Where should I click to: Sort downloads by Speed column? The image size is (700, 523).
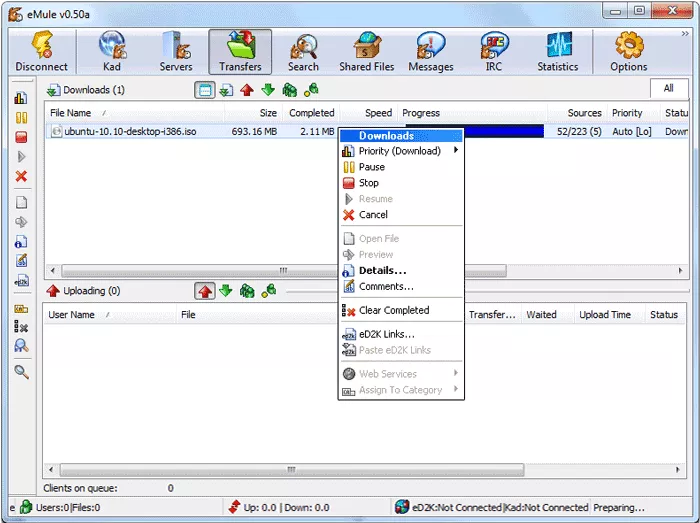368,113
